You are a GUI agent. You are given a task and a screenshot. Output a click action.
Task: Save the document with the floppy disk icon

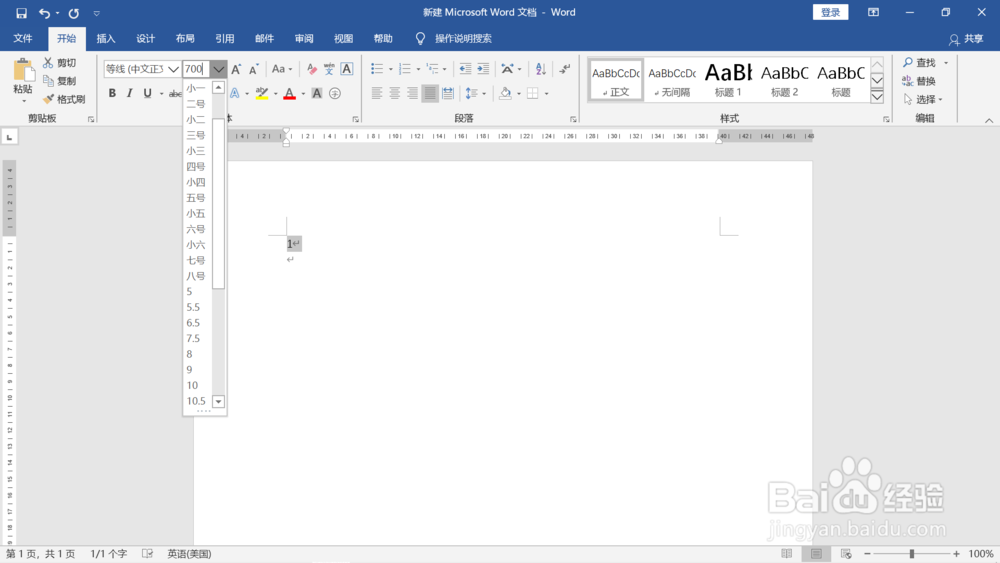tap(21, 13)
